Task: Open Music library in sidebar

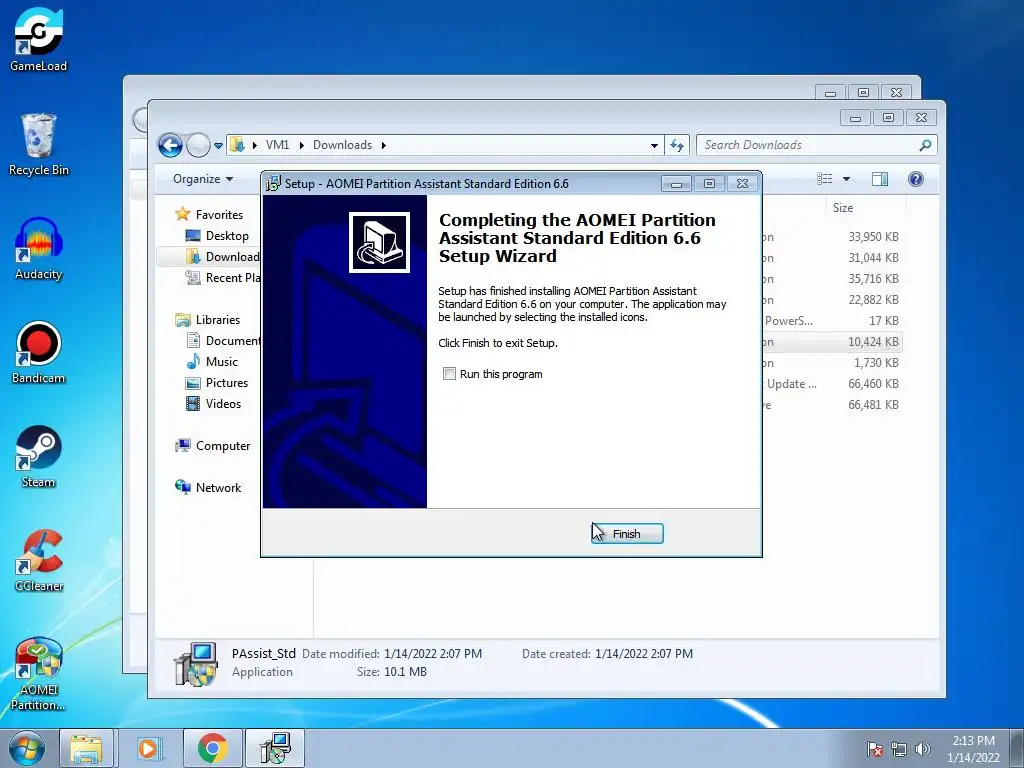Action: click(212, 362)
